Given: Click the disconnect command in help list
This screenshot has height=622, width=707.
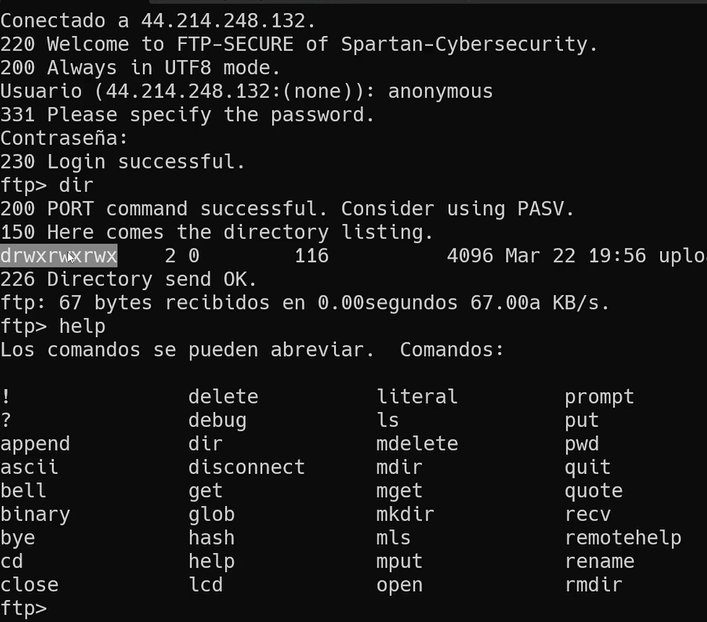Looking at the screenshot, I should click(x=246, y=467).
